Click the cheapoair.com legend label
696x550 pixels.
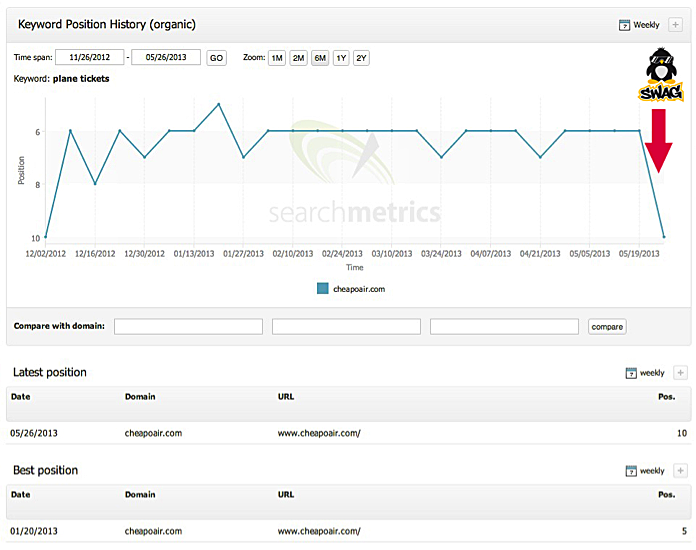click(359, 289)
